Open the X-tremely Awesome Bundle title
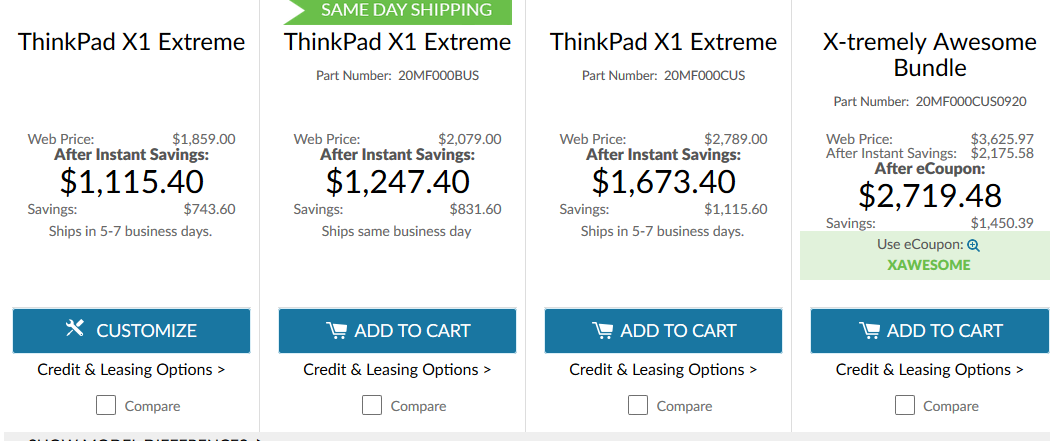 (929, 55)
